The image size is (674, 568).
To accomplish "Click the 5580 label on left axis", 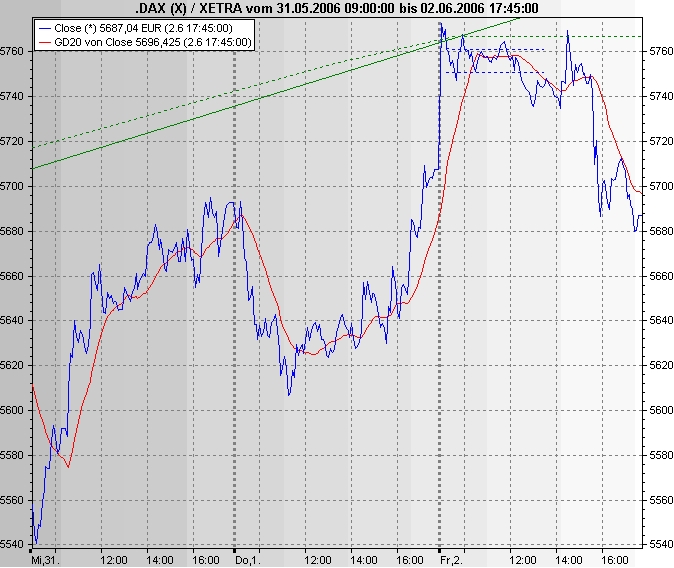I will point(11,455).
